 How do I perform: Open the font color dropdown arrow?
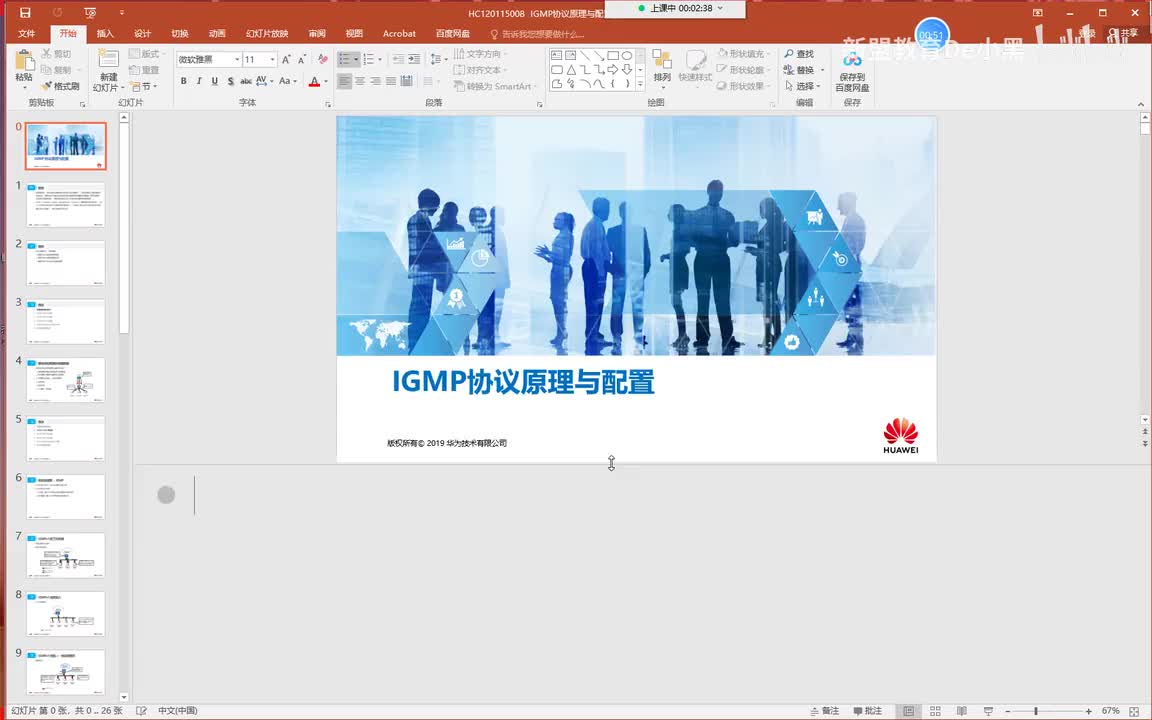tap(325, 82)
